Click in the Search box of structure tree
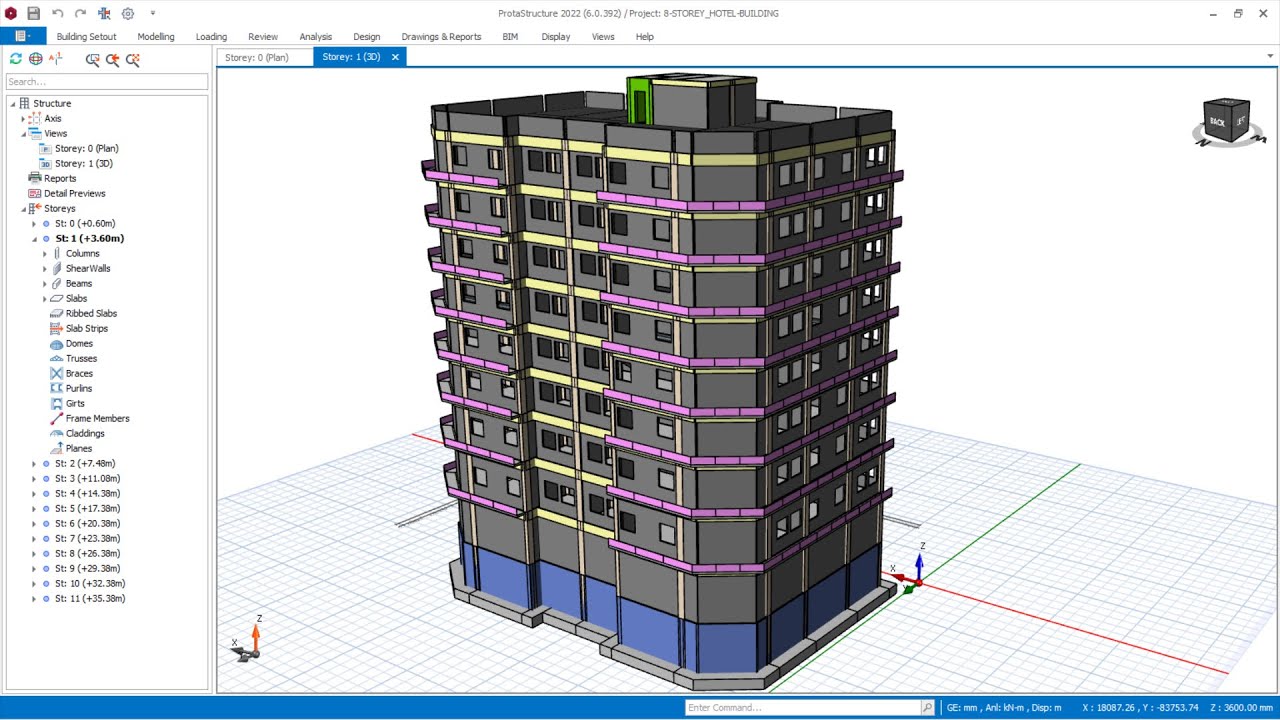Viewport: 1280px width, 720px height. pos(107,81)
